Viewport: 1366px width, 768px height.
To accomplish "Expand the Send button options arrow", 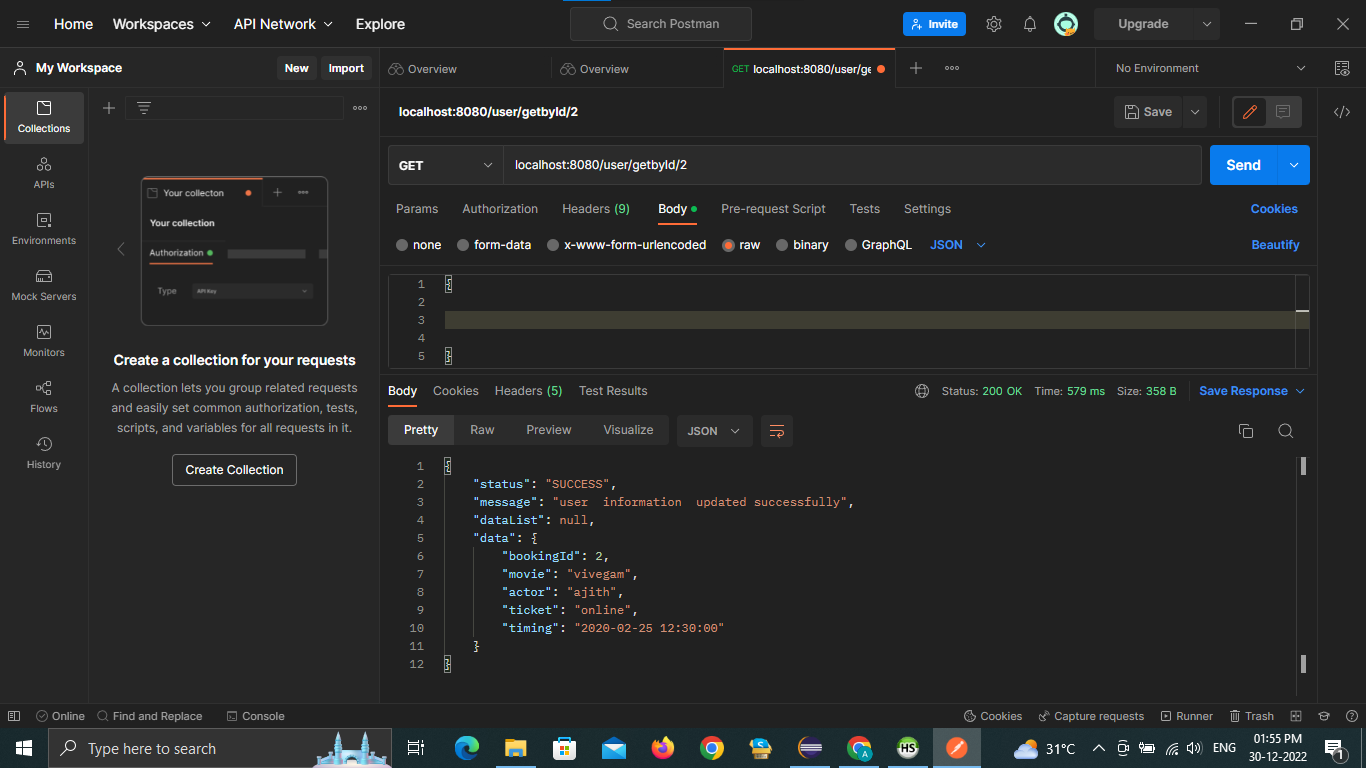I will [1294, 165].
